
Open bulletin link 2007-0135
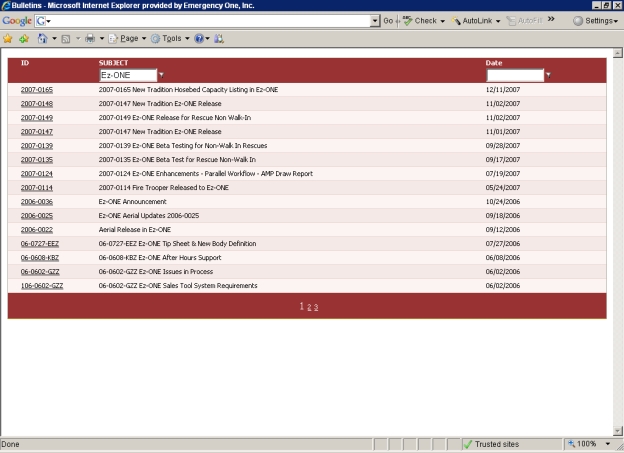(37, 160)
